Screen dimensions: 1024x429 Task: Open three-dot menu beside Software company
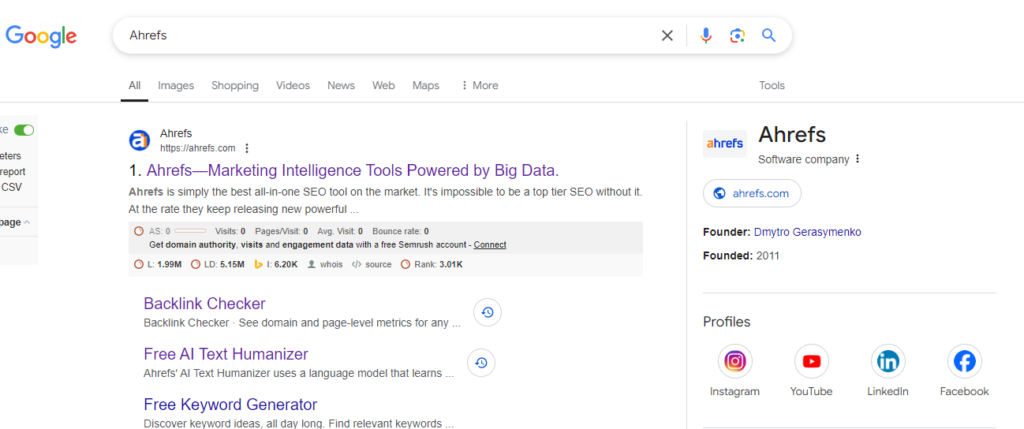click(857, 159)
